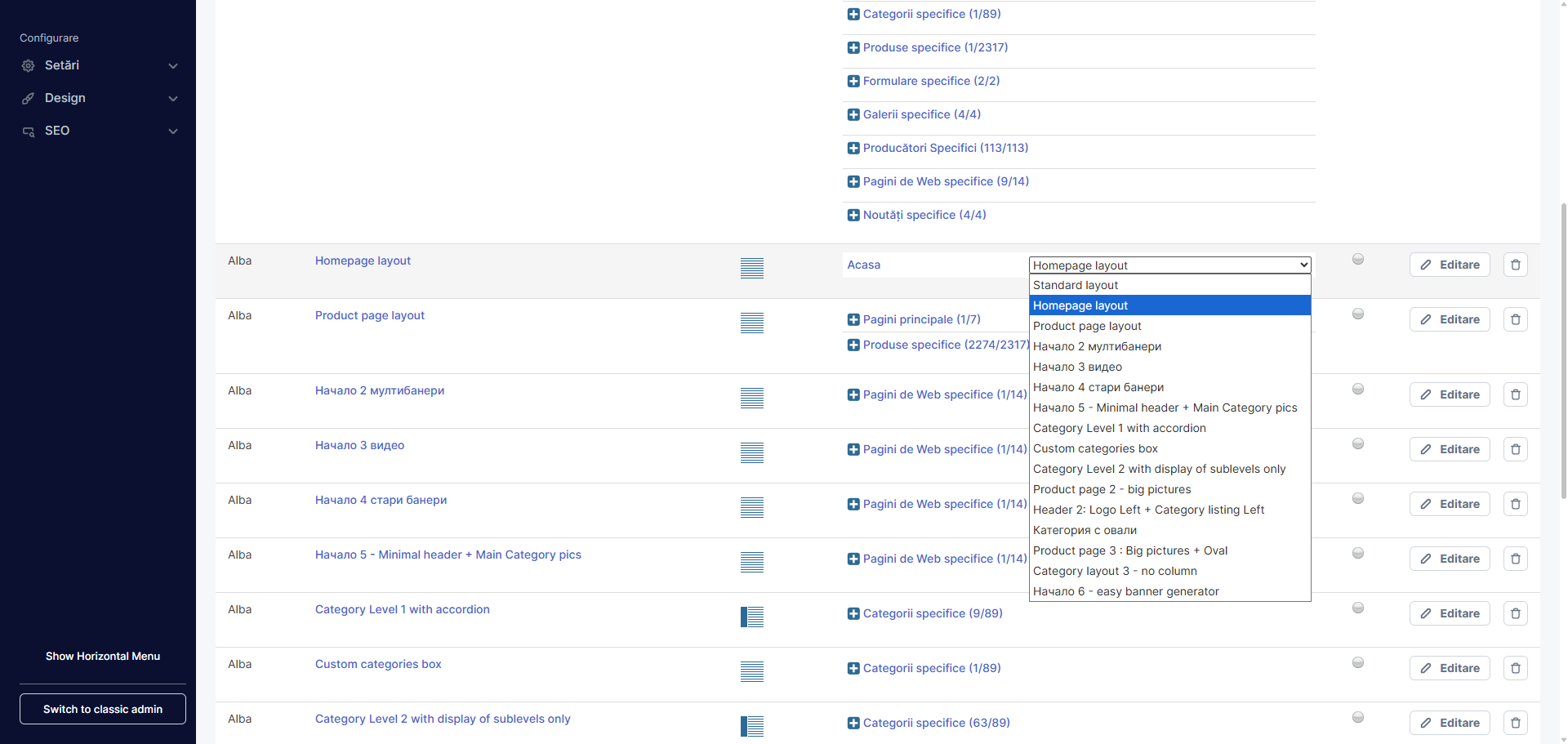Image resolution: width=1568 pixels, height=744 pixels.
Task: Select 'Standard layout' from dropdown list
Action: 1076,285
